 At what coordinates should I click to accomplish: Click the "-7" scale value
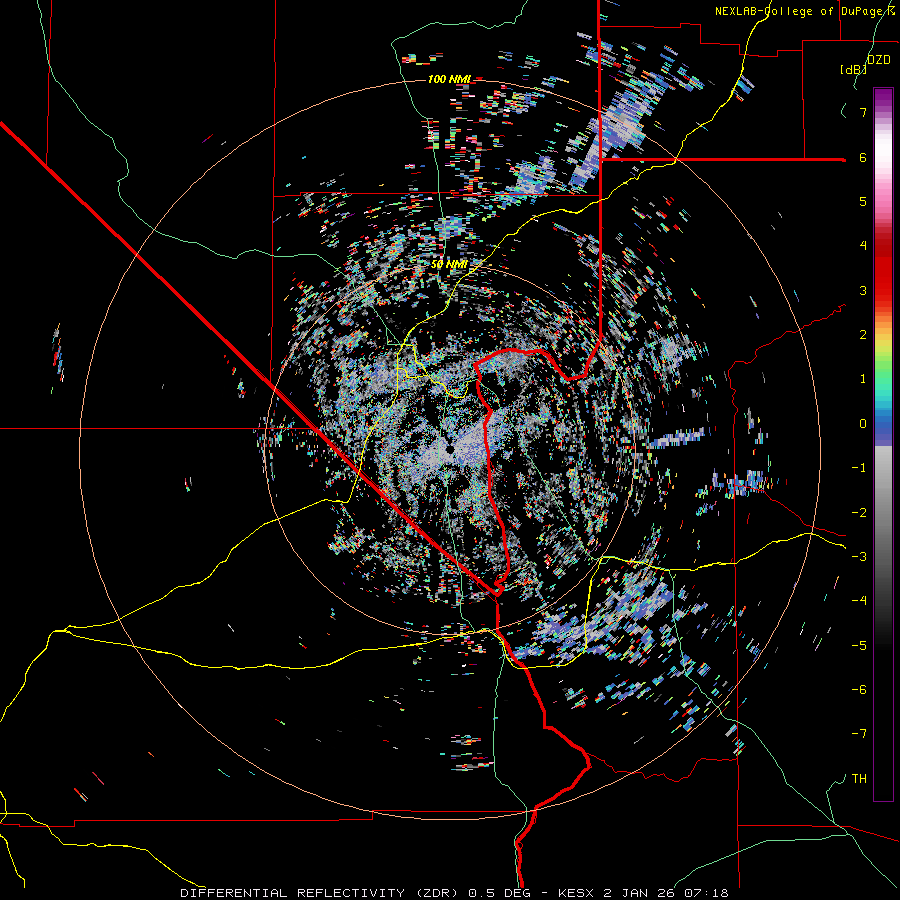[x=859, y=734]
